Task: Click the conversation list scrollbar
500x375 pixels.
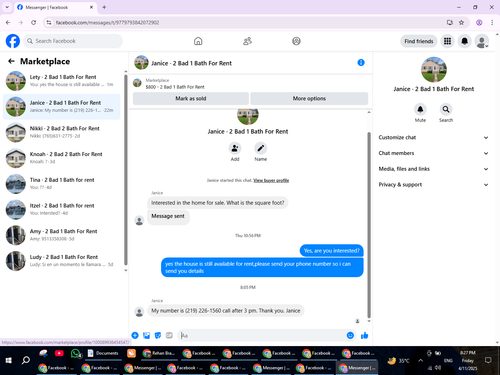Action: (x=125, y=170)
